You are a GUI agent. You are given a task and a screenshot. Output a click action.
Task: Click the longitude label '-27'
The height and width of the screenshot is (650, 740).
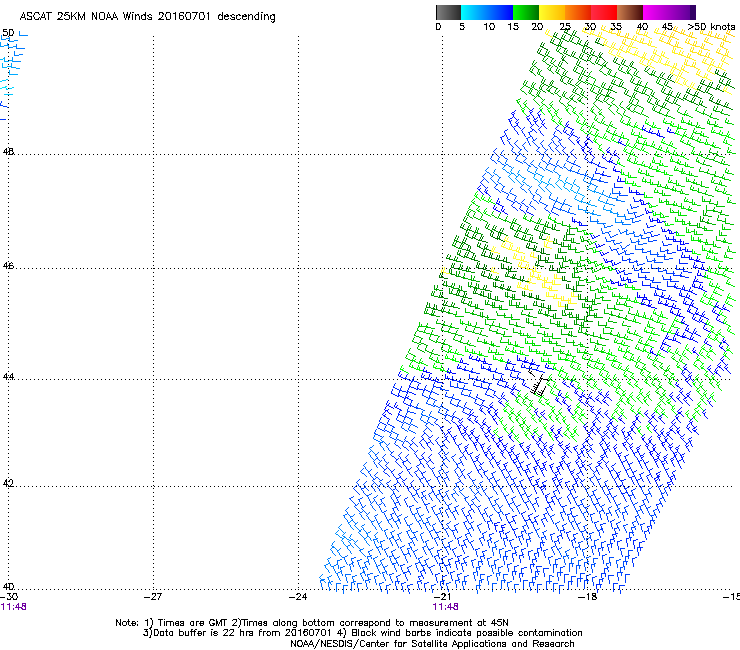point(153,597)
